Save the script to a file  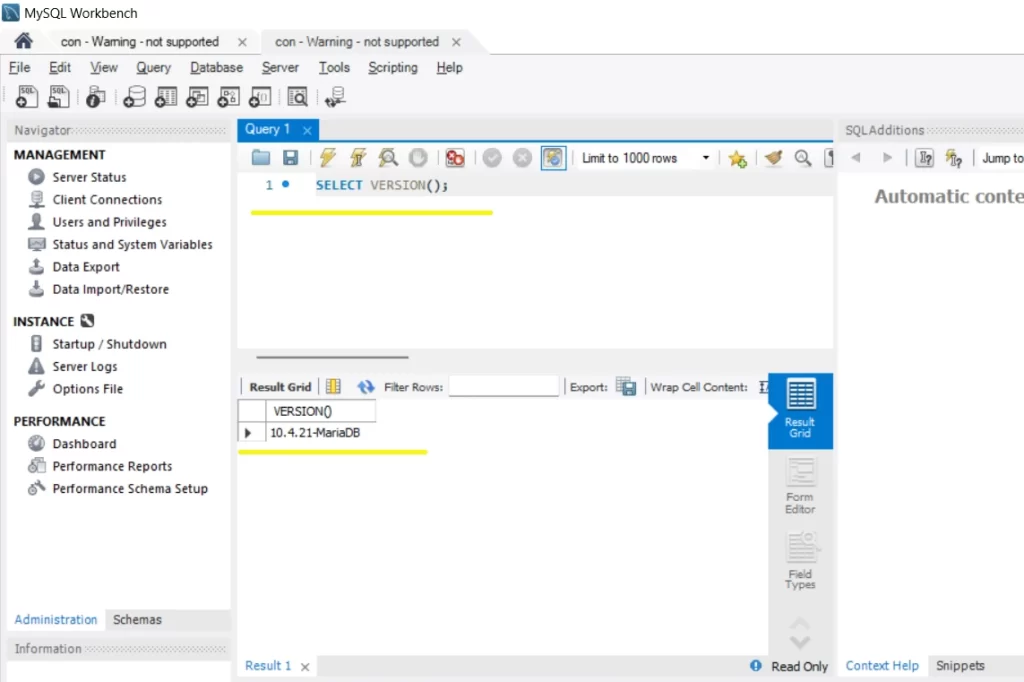pos(291,157)
